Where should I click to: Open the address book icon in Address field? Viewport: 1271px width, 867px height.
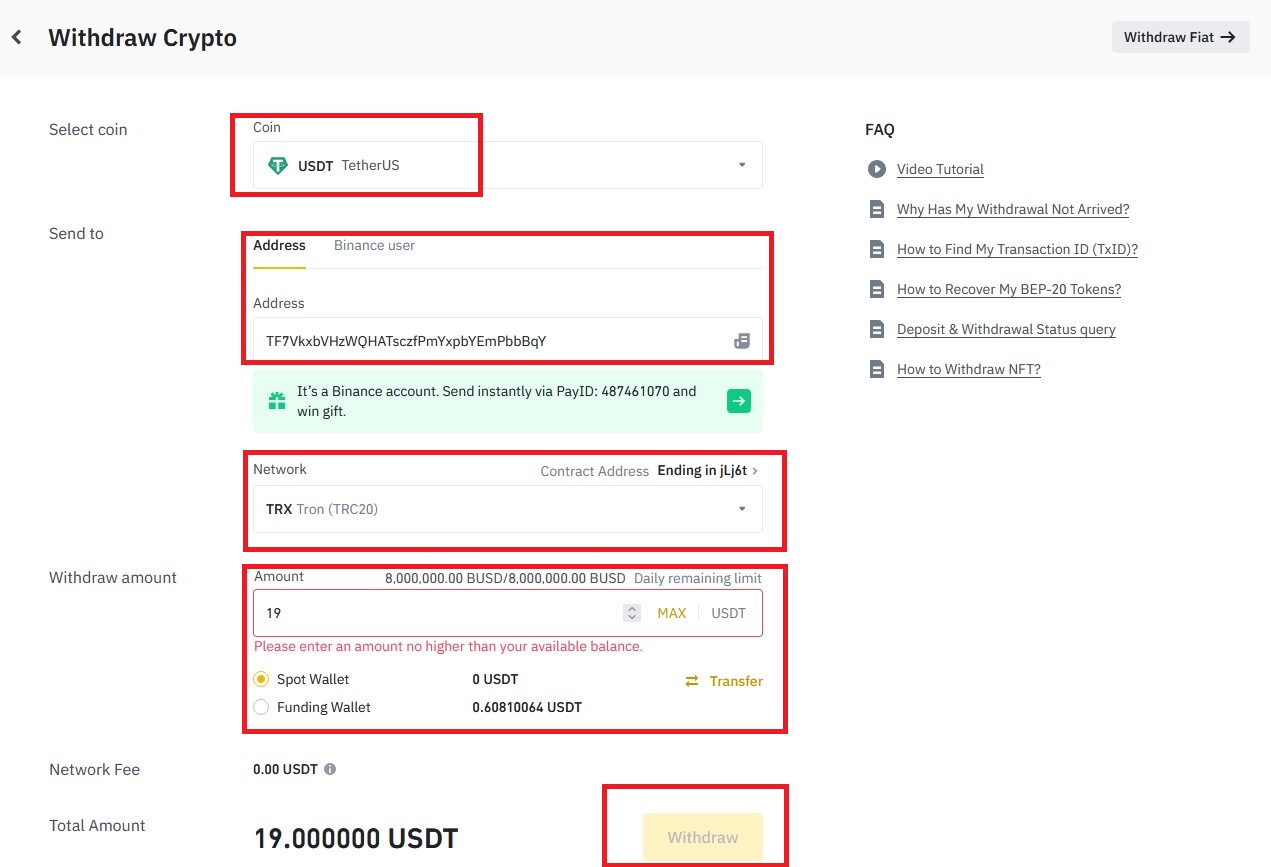[x=741, y=341]
